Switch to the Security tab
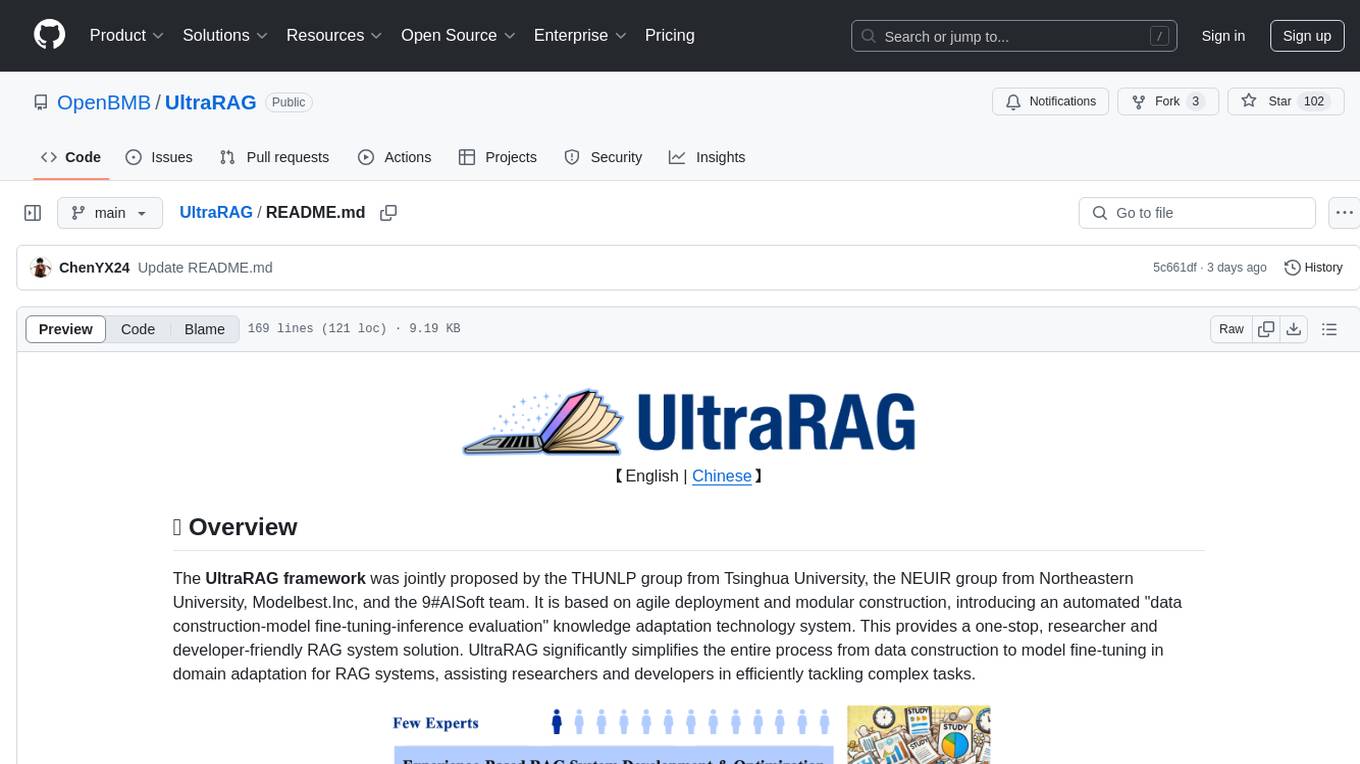1360x764 pixels. [603, 157]
